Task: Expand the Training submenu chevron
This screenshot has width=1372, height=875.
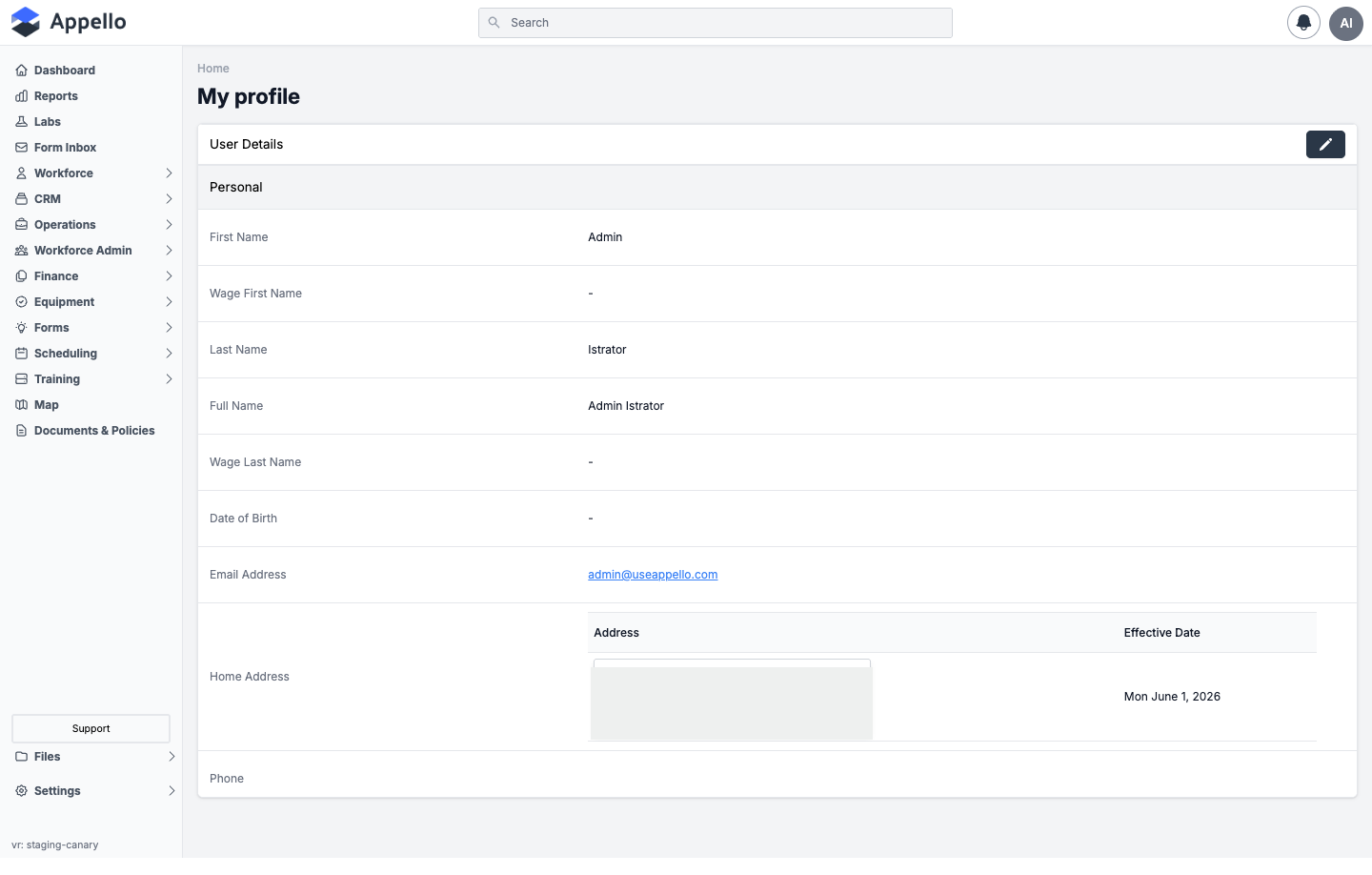Action: tap(169, 379)
